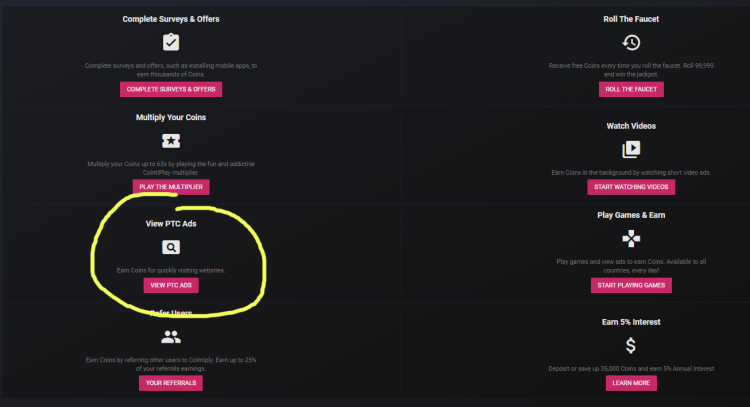
Task: Click the surveys and offers description text
Action: pos(171,70)
